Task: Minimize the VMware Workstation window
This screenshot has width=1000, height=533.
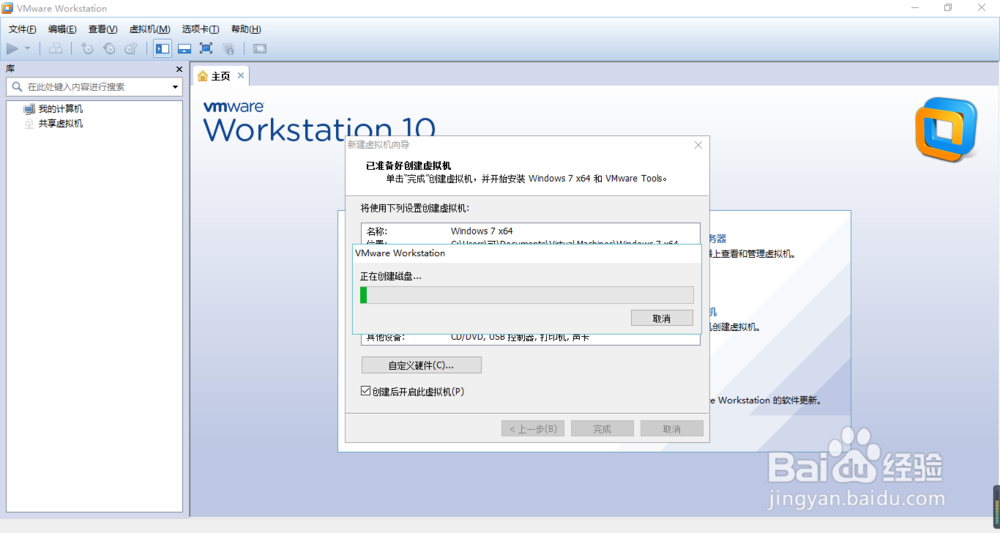Action: (x=915, y=8)
